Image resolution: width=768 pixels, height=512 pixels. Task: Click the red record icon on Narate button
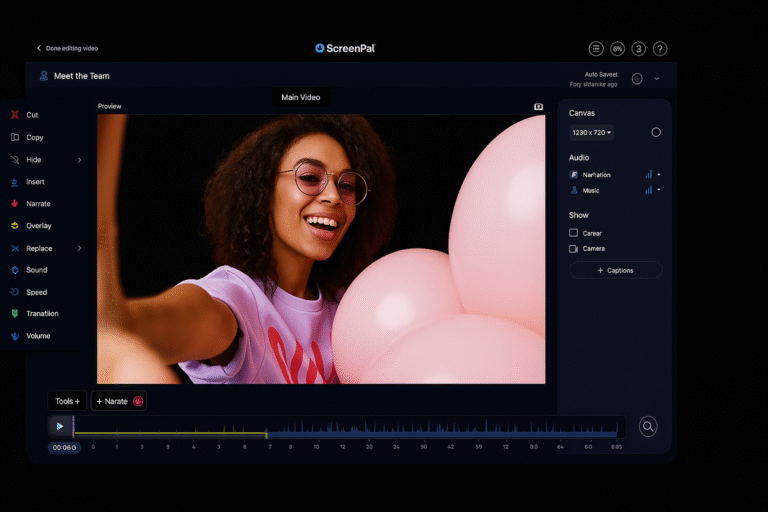coord(138,401)
